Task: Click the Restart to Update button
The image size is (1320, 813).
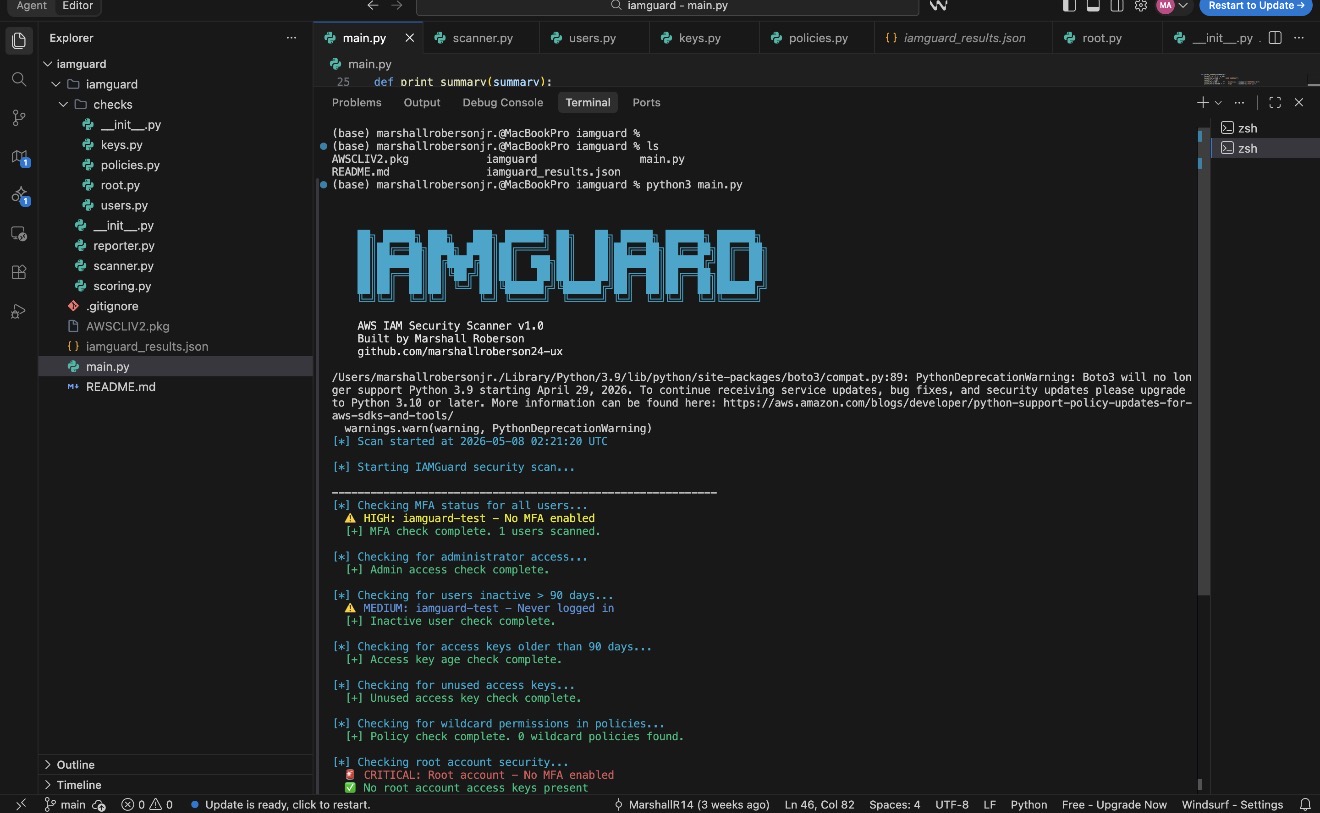Action: tap(1255, 6)
